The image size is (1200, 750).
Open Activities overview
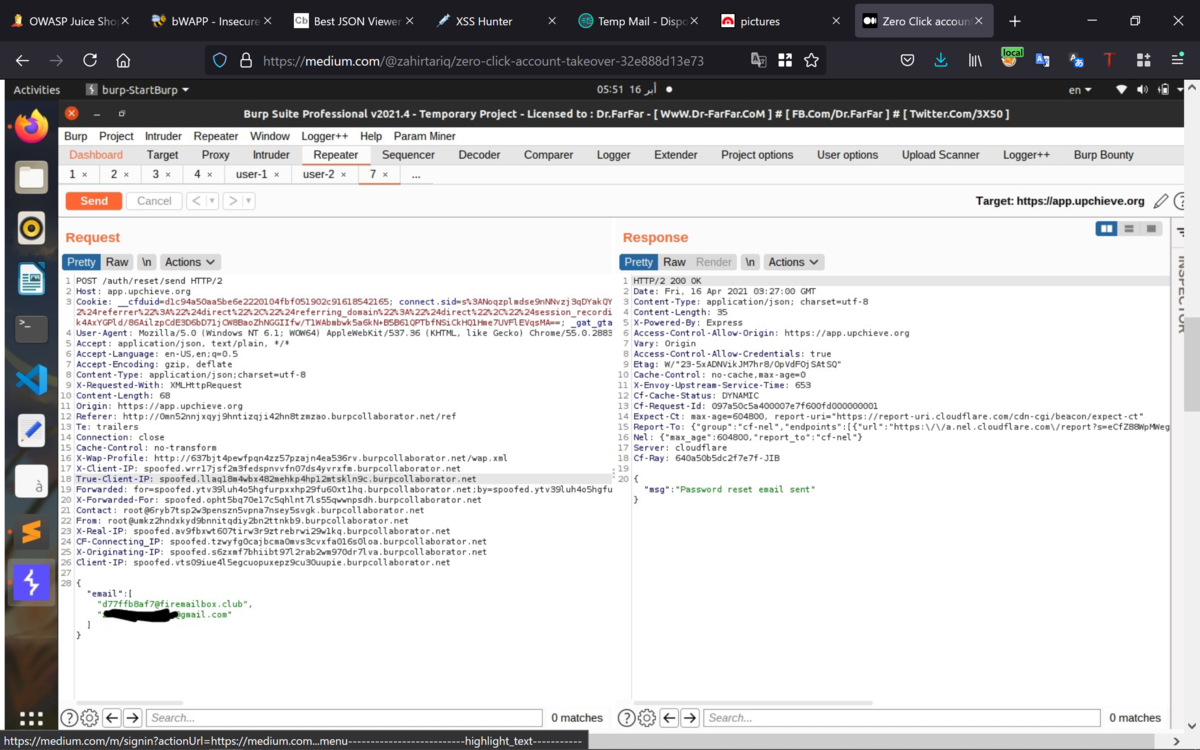(x=36, y=90)
